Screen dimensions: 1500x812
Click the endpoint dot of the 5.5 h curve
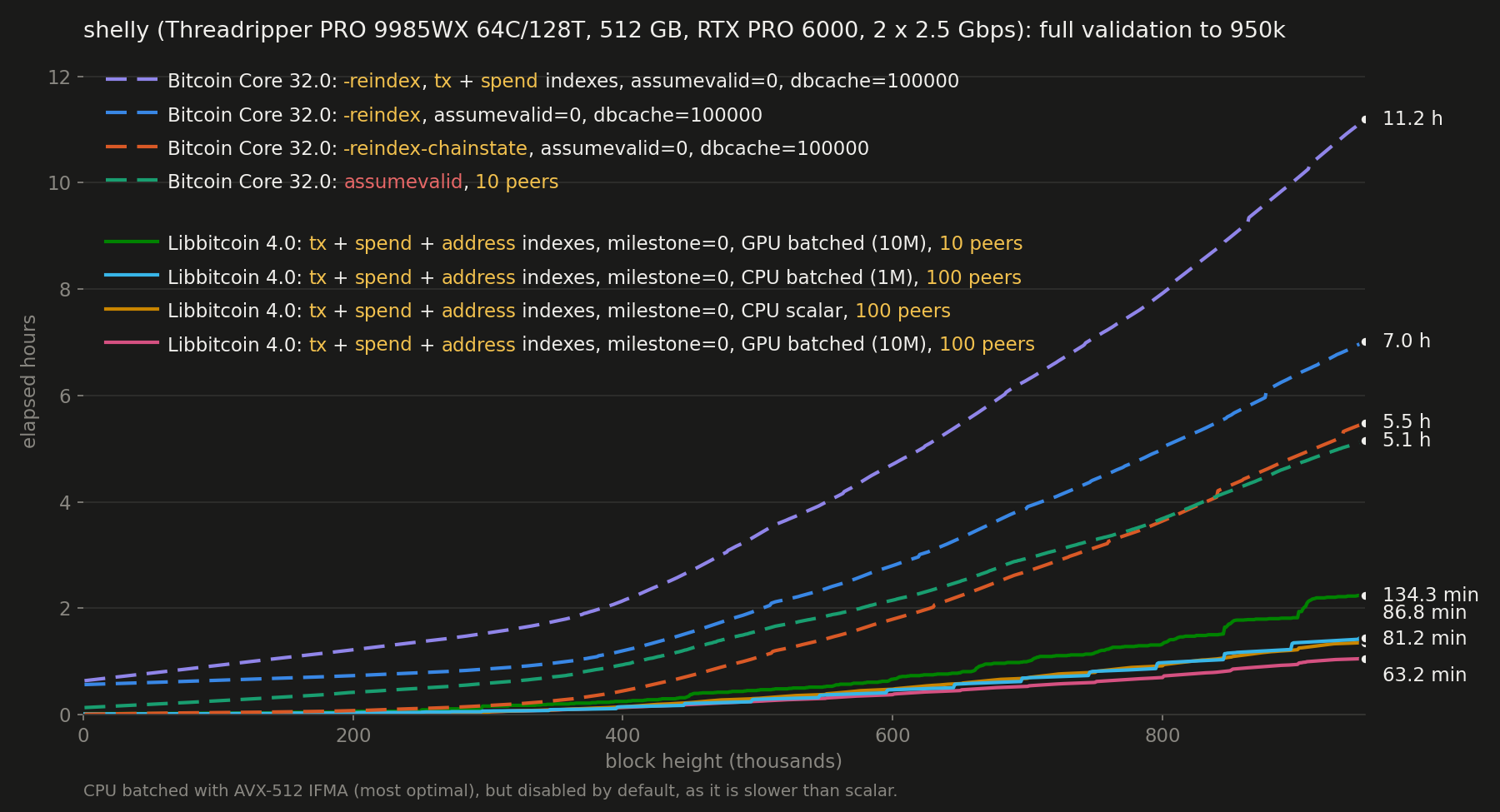pyautogui.click(x=1365, y=423)
